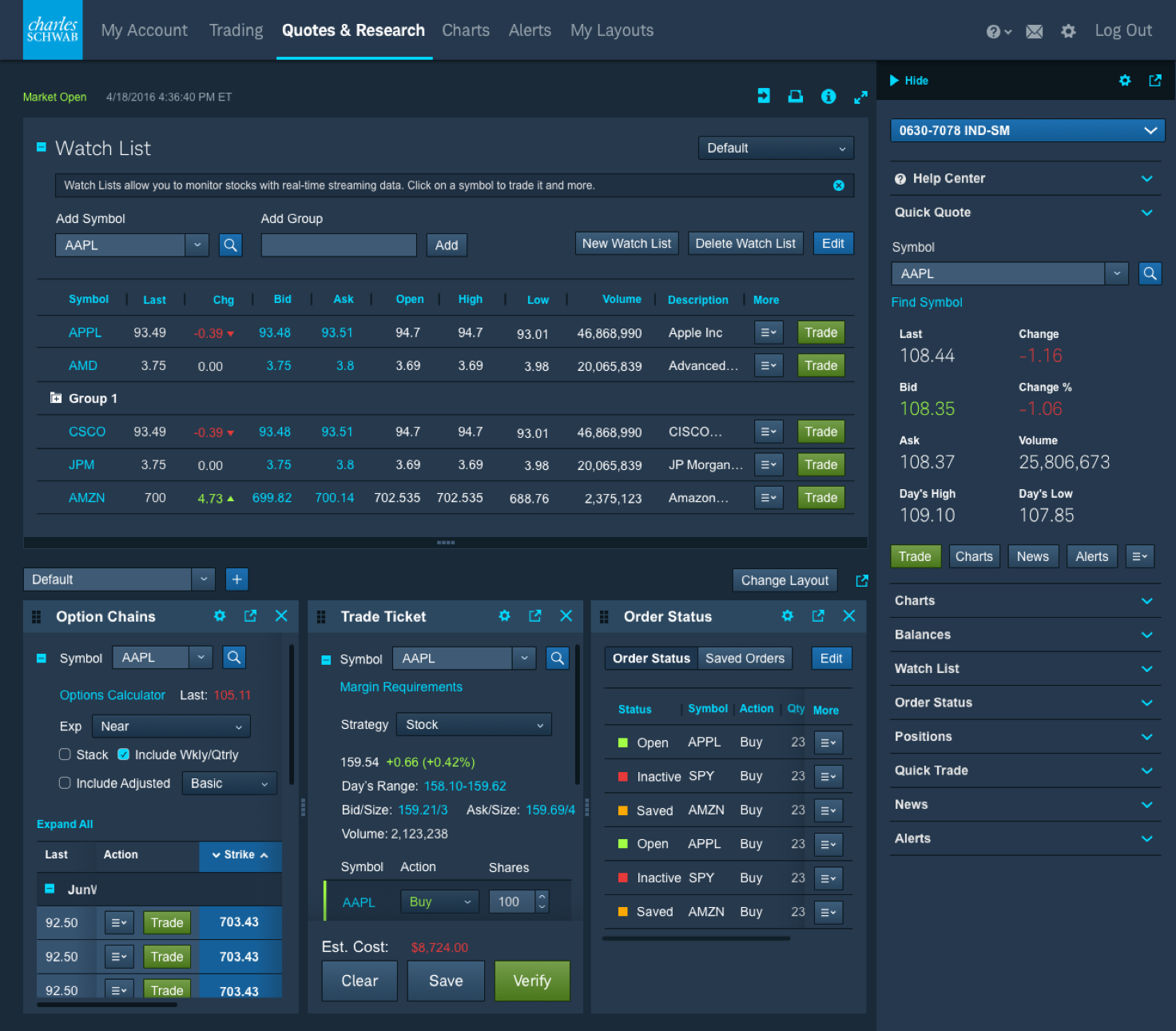The image size is (1176, 1031).
Task: Click New Watch List button
Action: click(627, 244)
